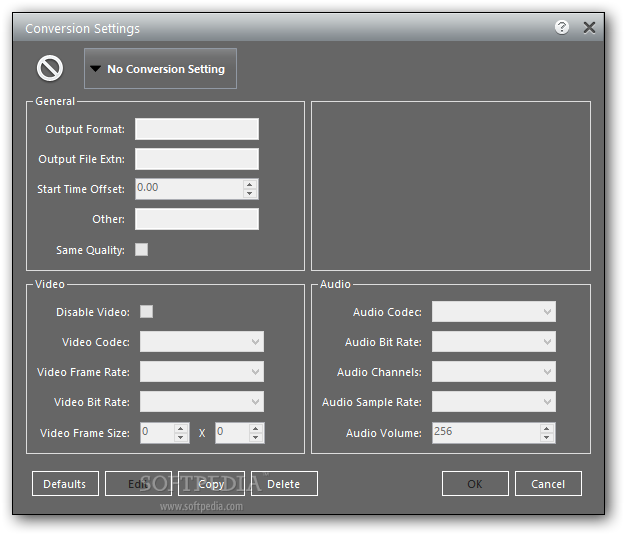
Task: Click the Delete button
Action: coord(284,484)
